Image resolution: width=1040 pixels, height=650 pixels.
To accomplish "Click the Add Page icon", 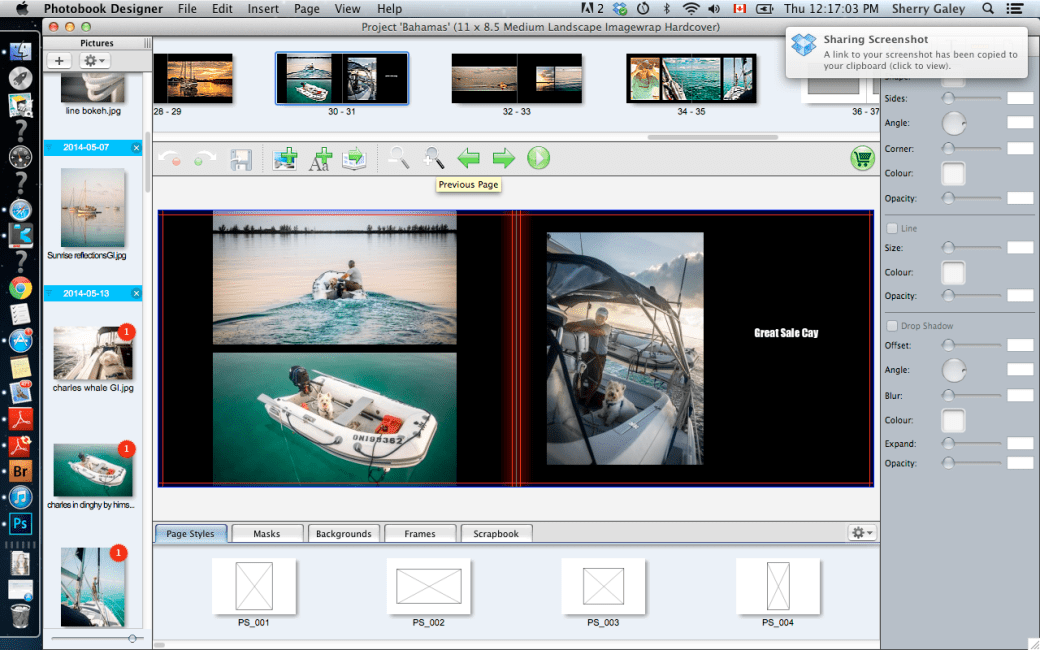I will coord(354,158).
